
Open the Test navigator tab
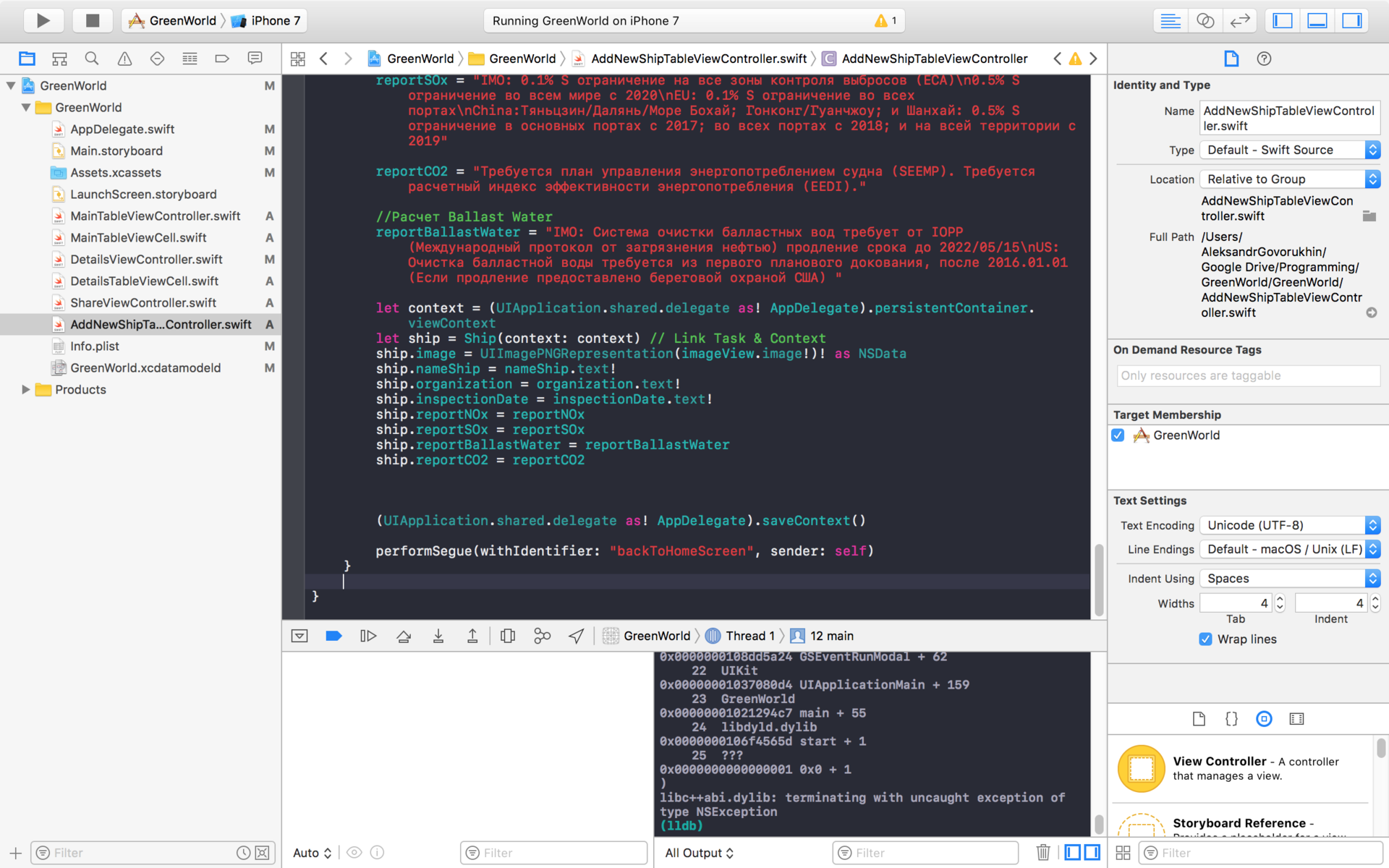click(x=157, y=59)
